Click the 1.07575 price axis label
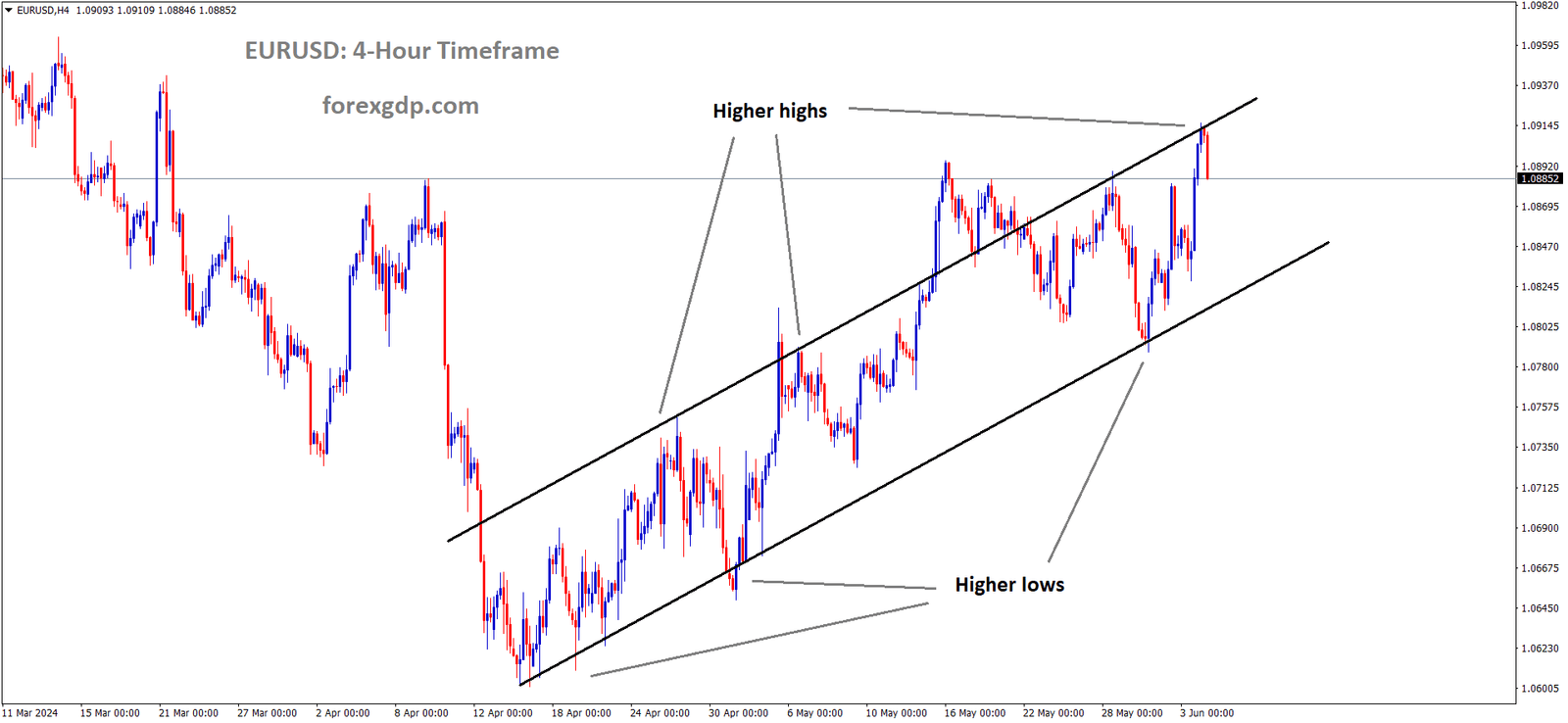 (x=1540, y=408)
